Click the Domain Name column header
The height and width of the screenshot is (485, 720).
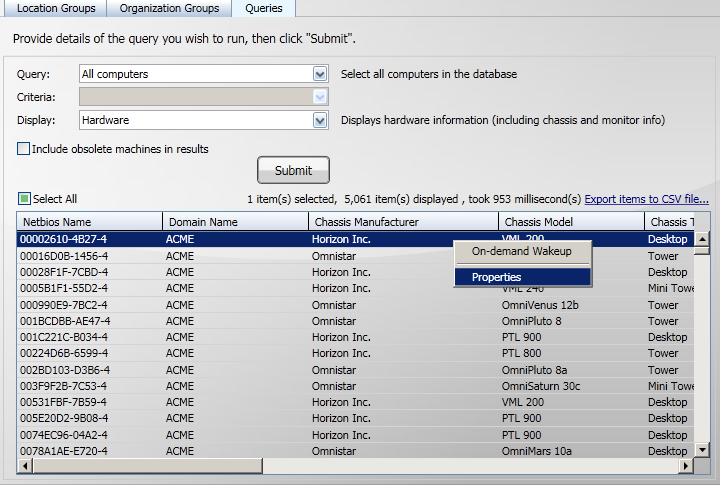coord(235,221)
